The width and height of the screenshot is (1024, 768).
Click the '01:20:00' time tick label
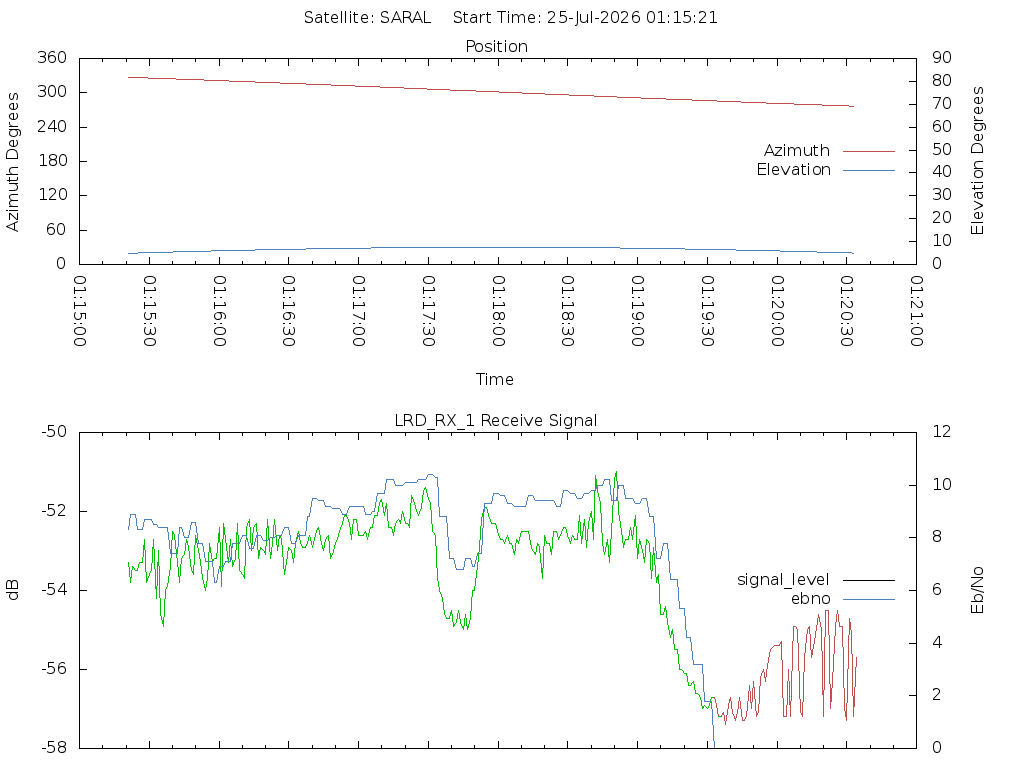777,311
